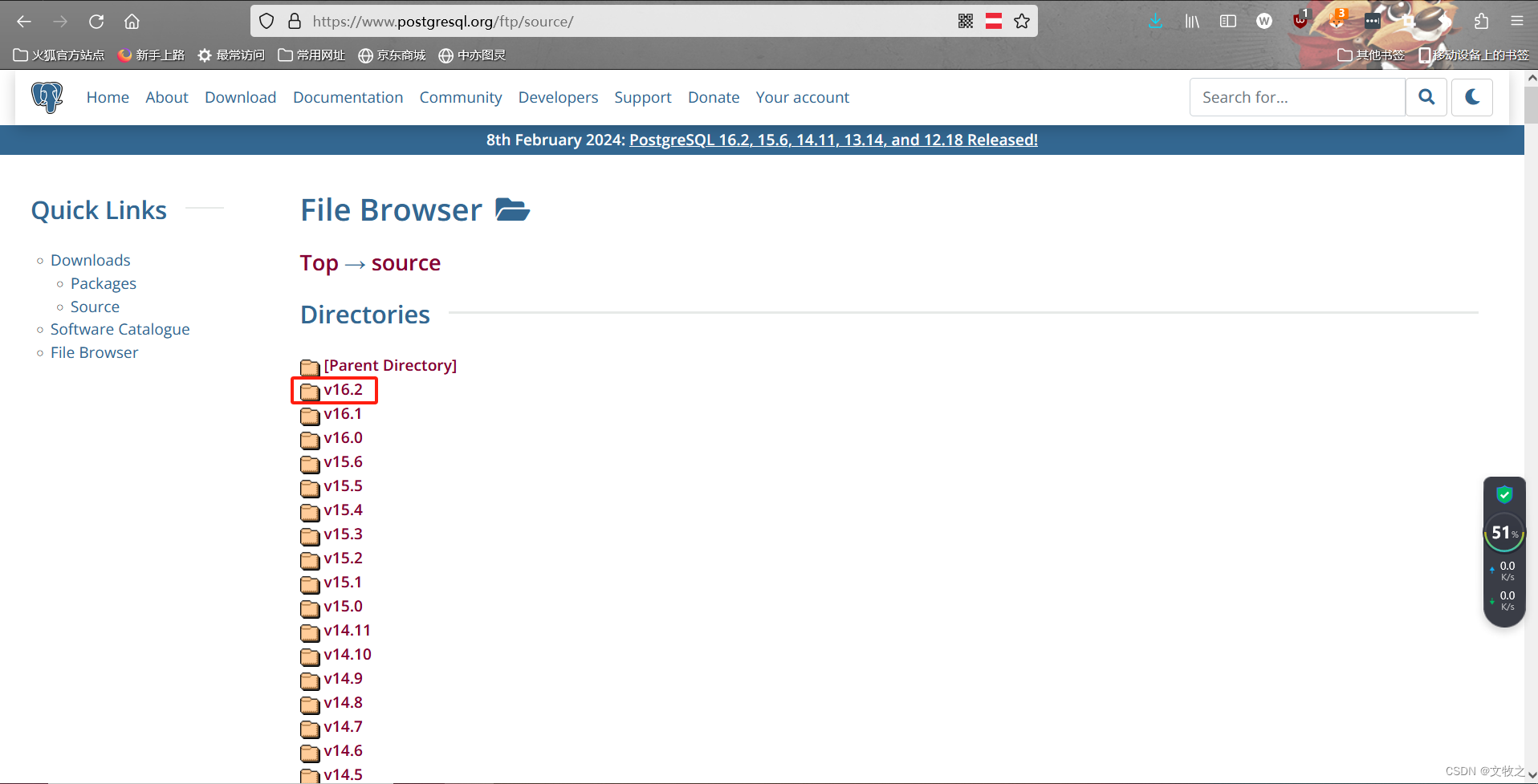Toggle the sidebar view icon
The width and height of the screenshot is (1538, 784).
(1228, 22)
